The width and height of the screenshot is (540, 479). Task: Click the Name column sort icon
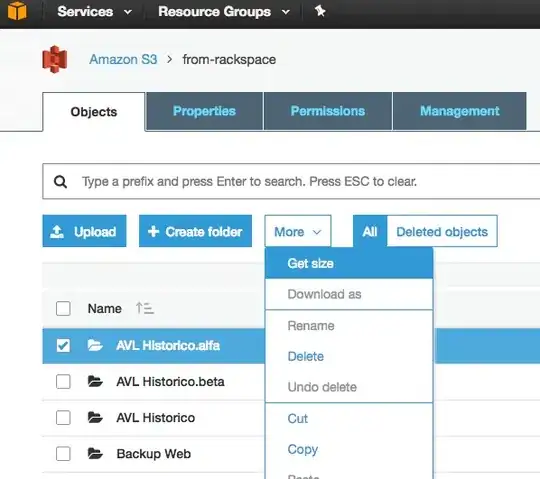(145, 308)
